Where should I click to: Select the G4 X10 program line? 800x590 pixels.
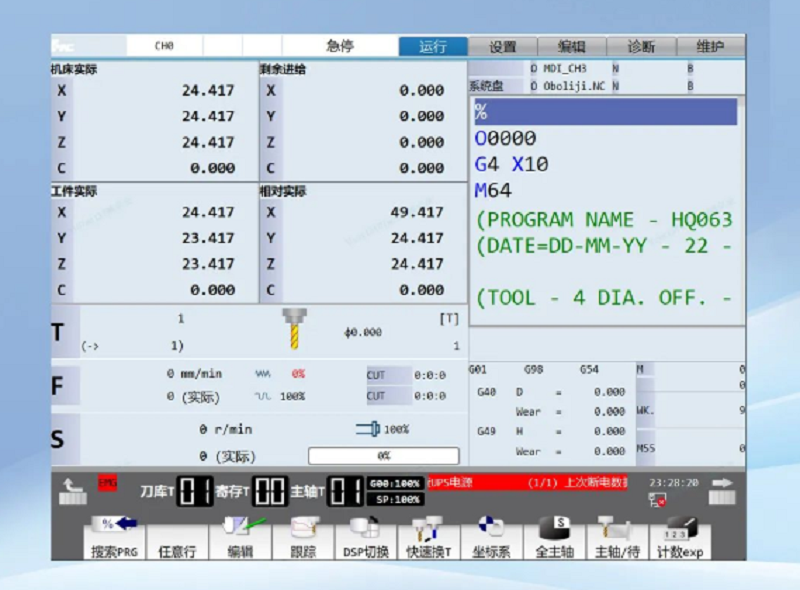pyautogui.click(x=512, y=164)
